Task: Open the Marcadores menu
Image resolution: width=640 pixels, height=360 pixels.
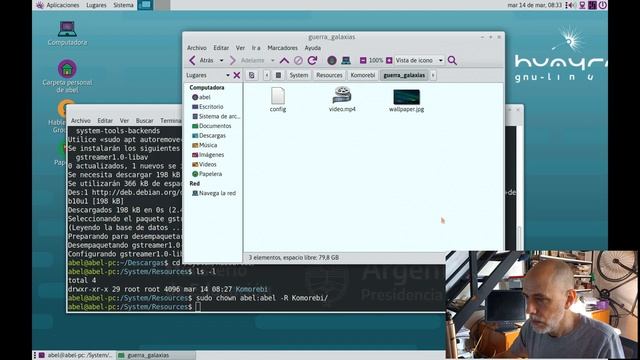Action: click(282, 48)
